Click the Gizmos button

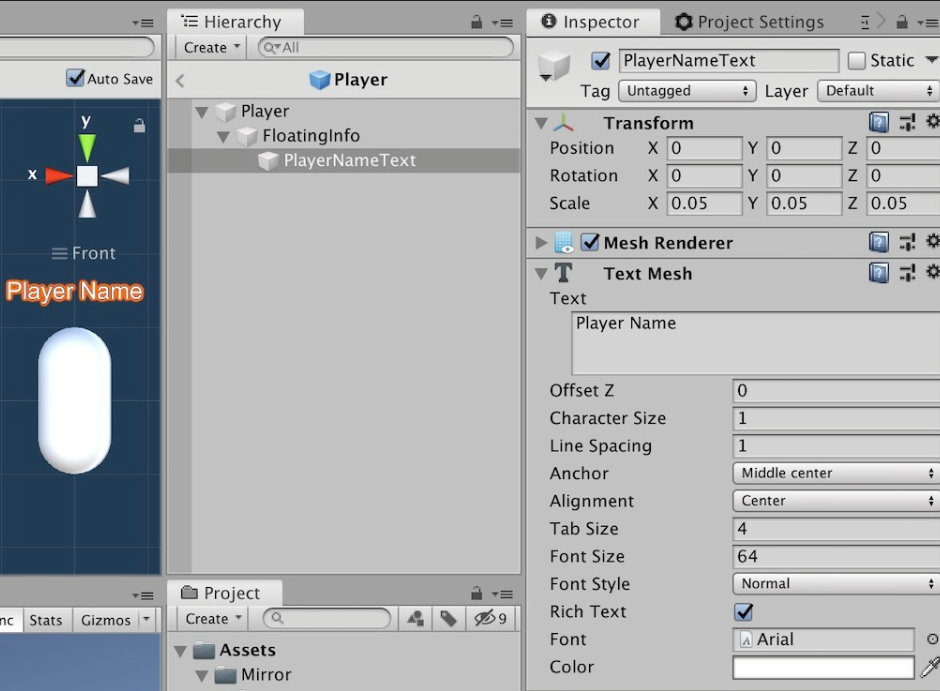pos(106,620)
